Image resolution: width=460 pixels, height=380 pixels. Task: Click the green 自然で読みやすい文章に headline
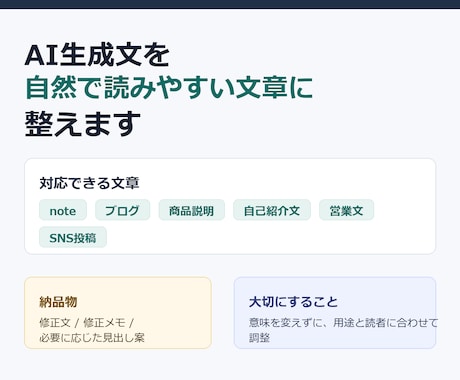coord(169,88)
